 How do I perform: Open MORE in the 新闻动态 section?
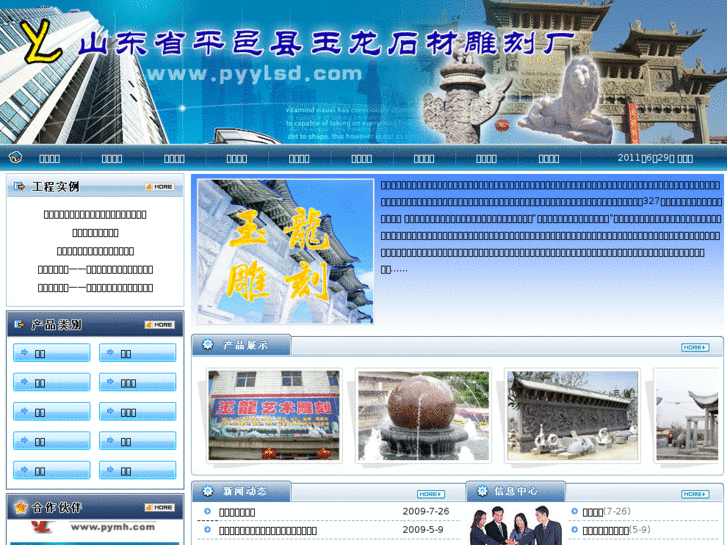point(431,494)
